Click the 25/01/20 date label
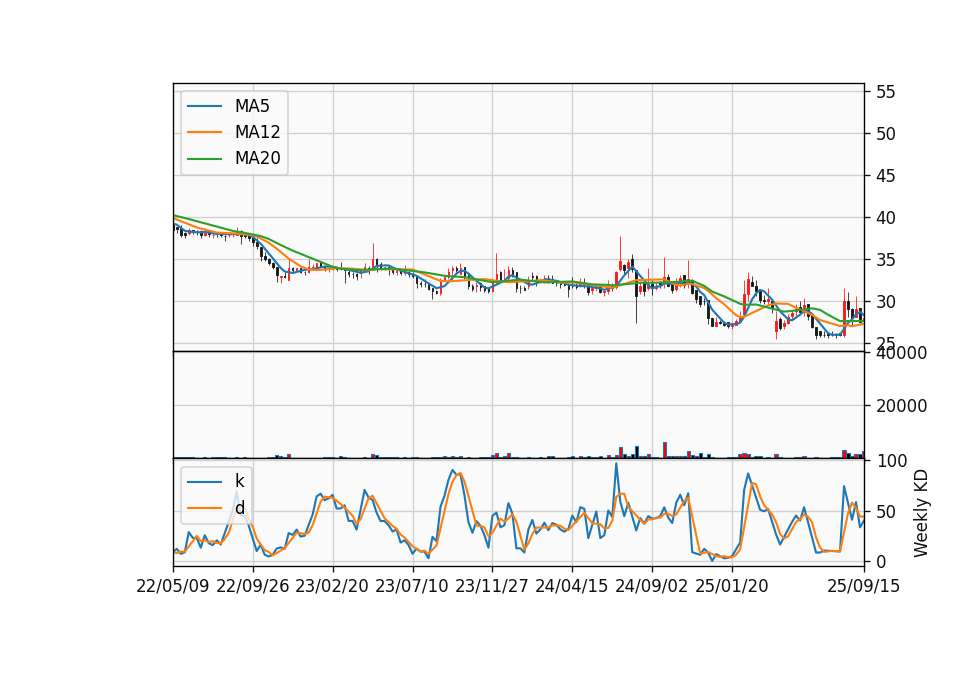This screenshot has width=960, height=690. coord(732,586)
